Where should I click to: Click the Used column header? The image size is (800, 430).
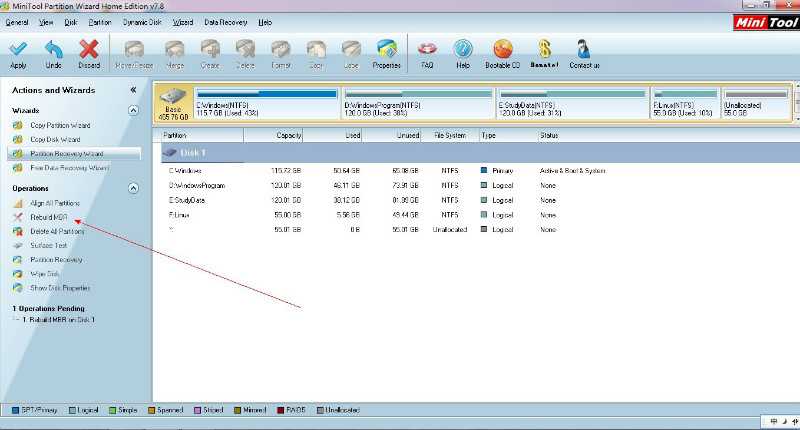tap(333, 136)
